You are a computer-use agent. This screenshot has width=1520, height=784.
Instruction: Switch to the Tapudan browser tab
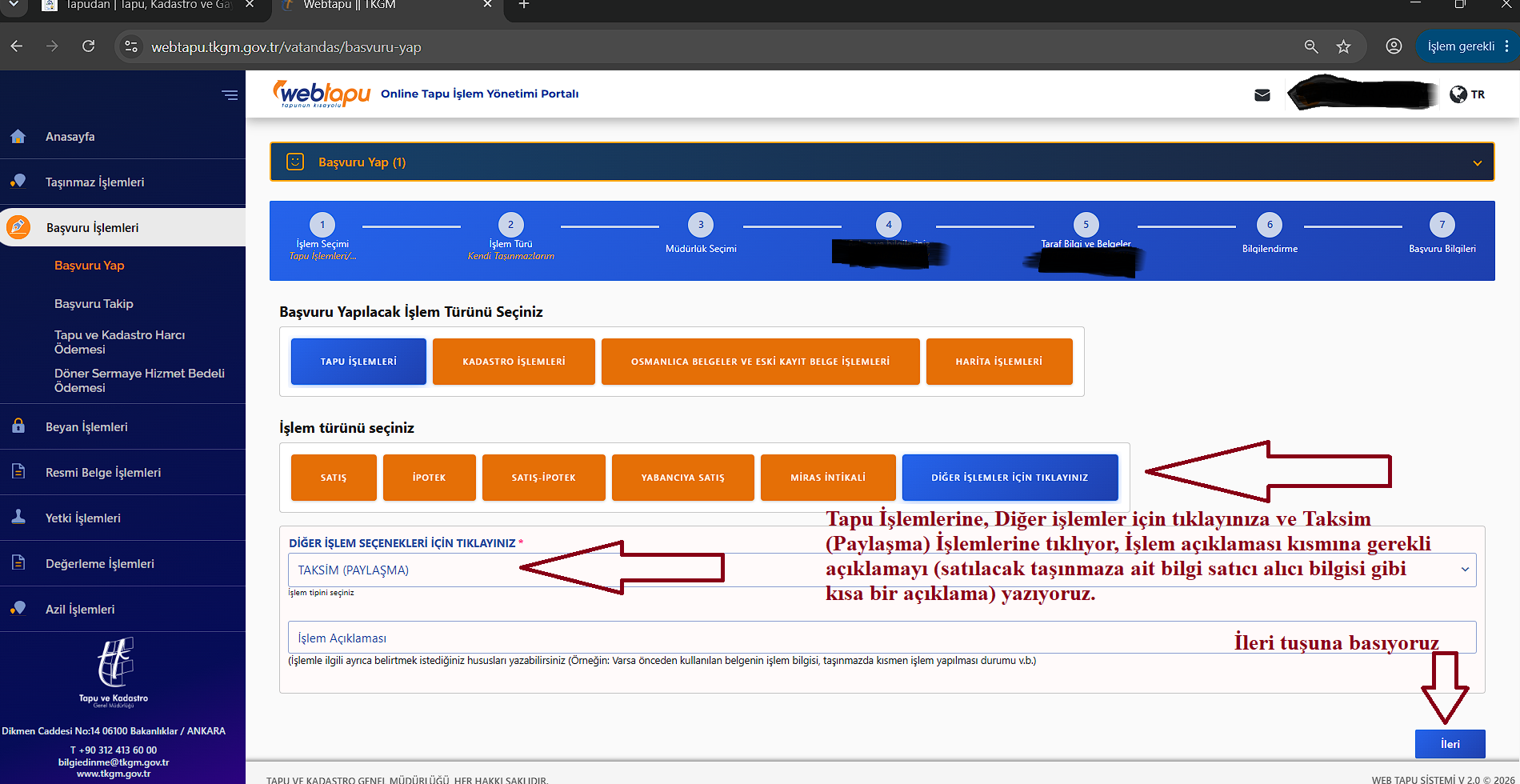click(x=149, y=5)
